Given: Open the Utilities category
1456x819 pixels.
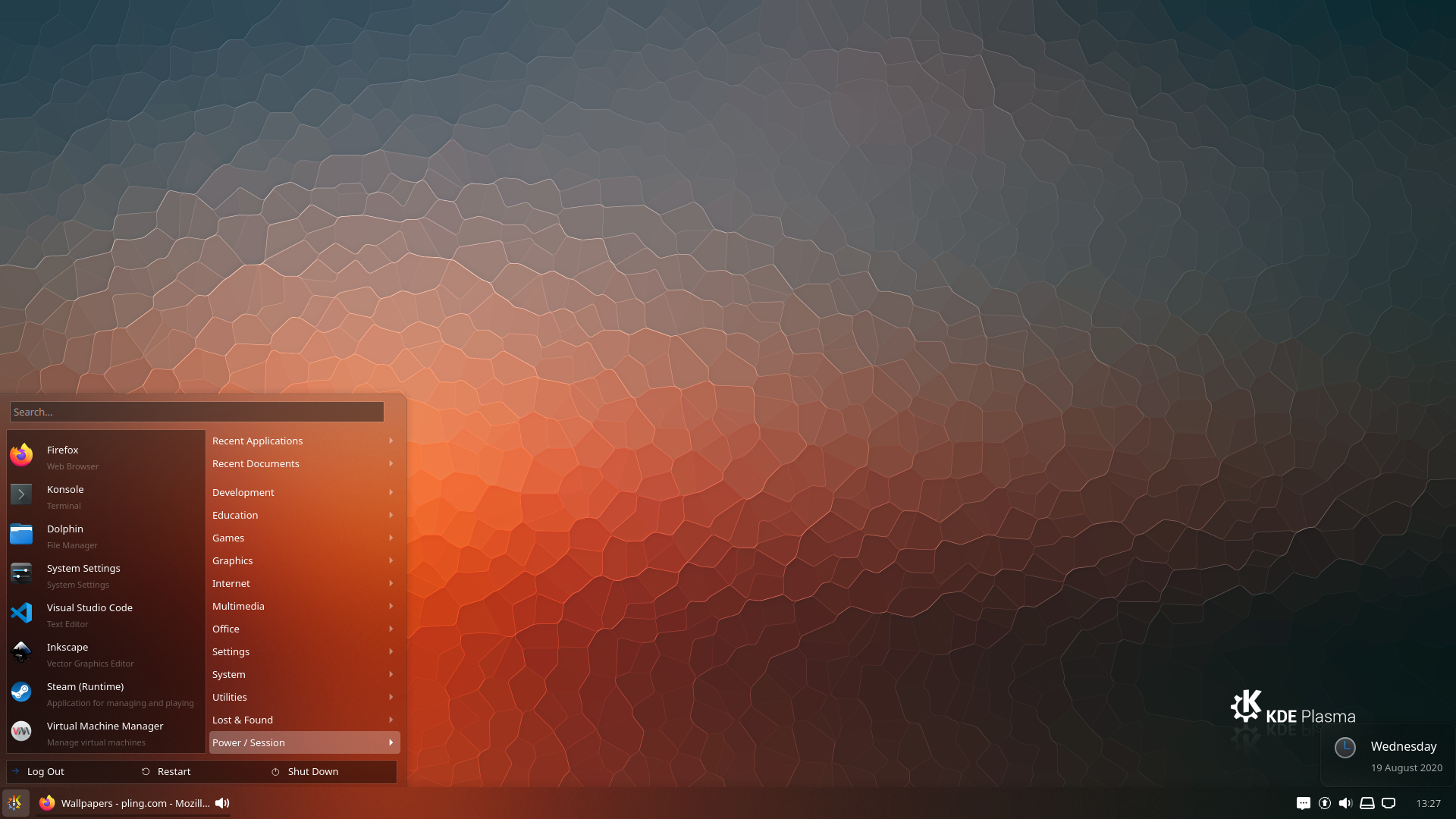Looking at the screenshot, I should point(304,697).
